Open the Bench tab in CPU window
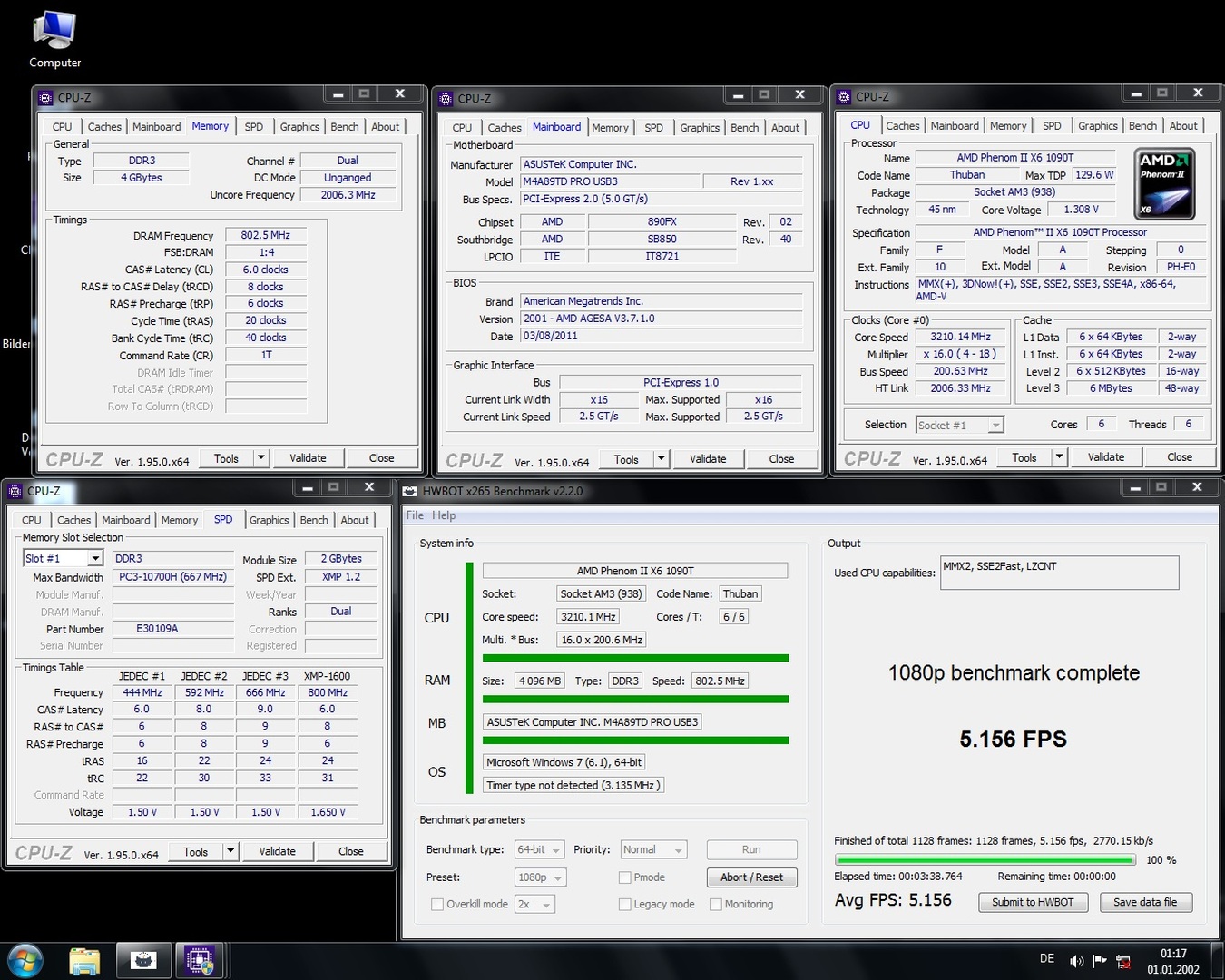 [x=1142, y=126]
